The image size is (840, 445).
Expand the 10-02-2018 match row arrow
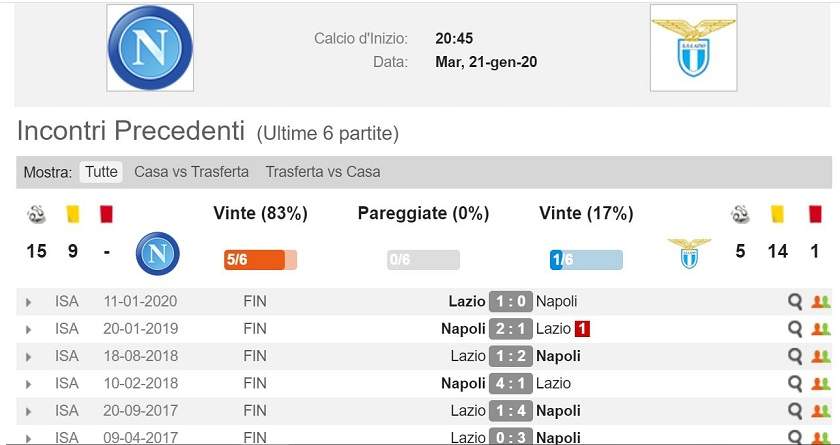[28, 384]
